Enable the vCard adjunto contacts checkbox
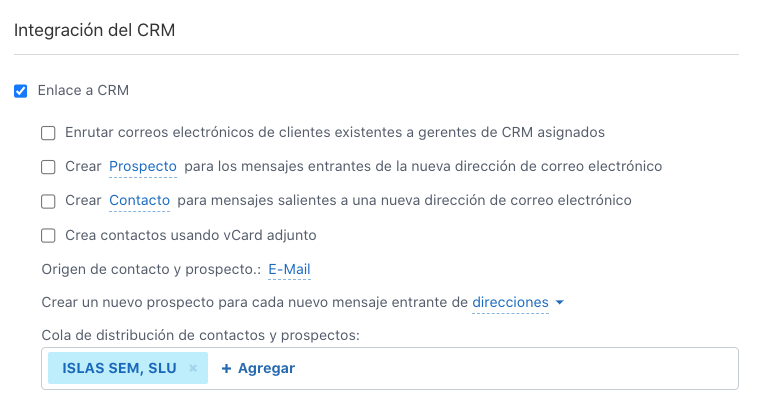This screenshot has width=762, height=416. point(48,236)
